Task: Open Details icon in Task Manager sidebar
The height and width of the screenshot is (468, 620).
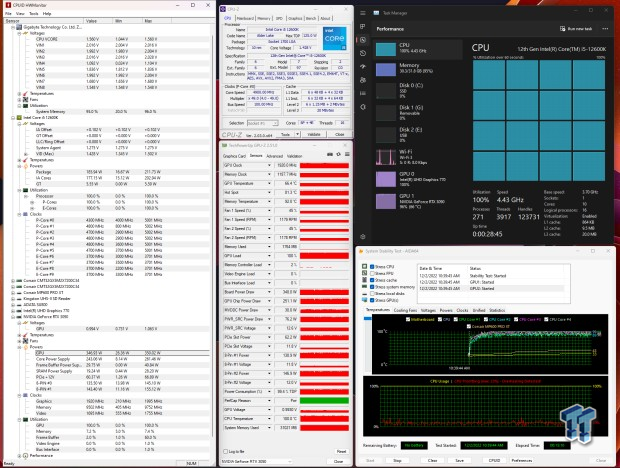Action: 363,94
